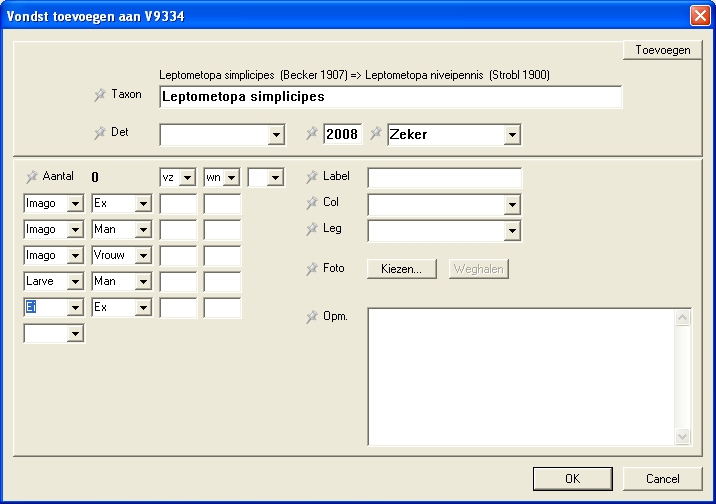The height and width of the screenshot is (504, 716).
Task: Click the Opm. notes scrollbar down arrow
Action: click(683, 436)
